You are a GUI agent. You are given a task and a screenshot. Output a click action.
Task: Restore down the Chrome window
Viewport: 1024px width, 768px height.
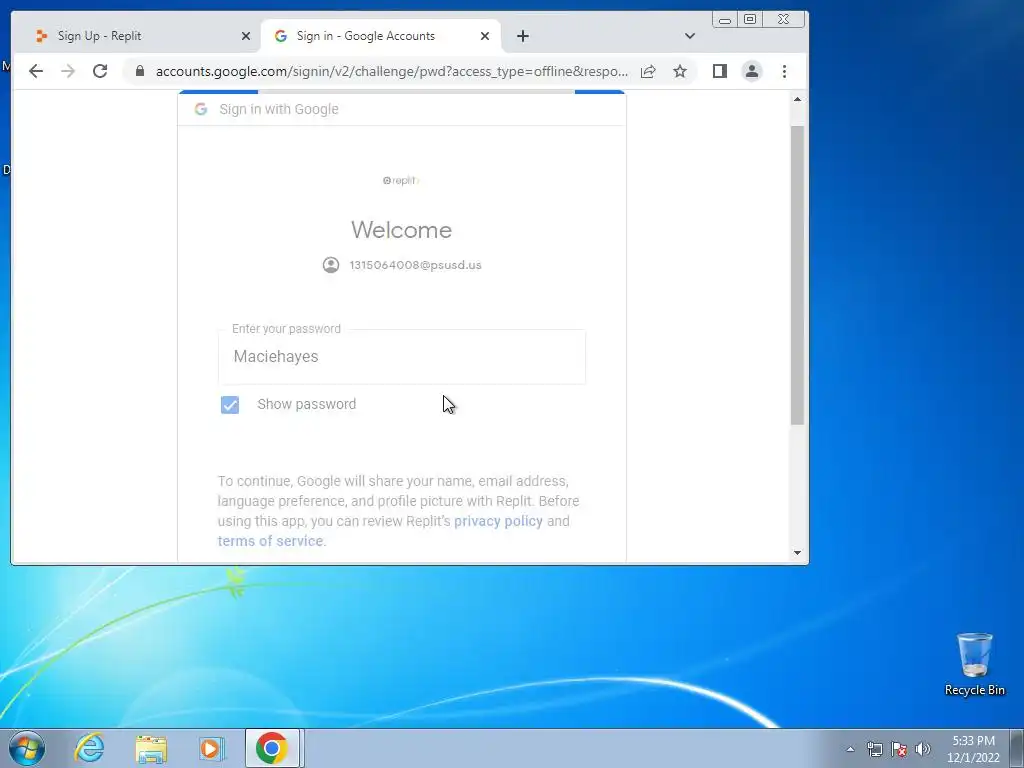pyautogui.click(x=750, y=20)
